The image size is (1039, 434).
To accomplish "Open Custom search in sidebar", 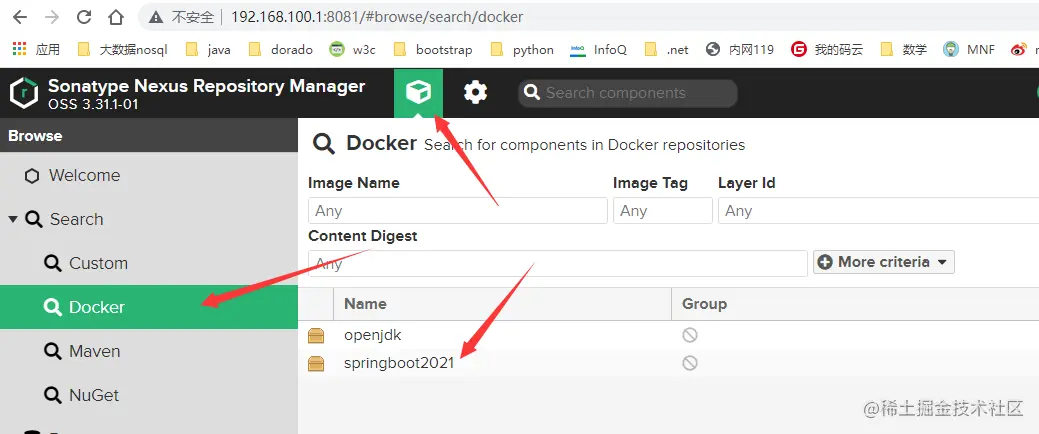I will pos(149,263).
